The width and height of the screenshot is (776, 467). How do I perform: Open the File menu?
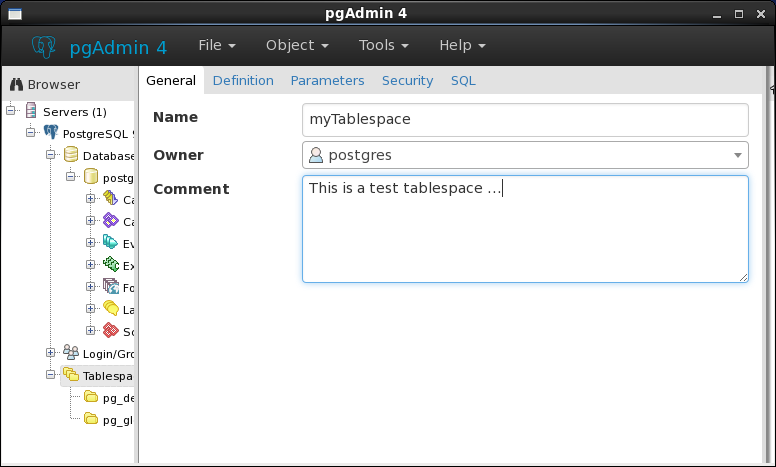pyautogui.click(x=217, y=45)
